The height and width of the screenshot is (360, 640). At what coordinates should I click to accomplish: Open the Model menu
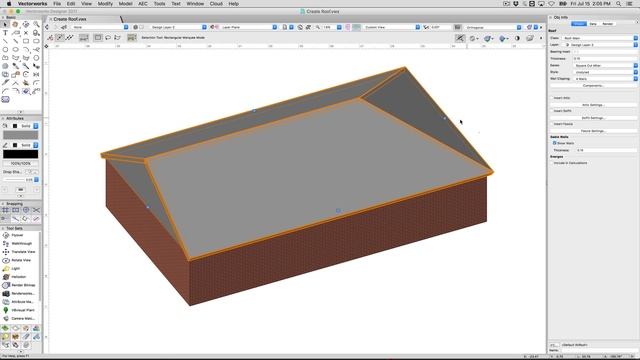[125, 4]
